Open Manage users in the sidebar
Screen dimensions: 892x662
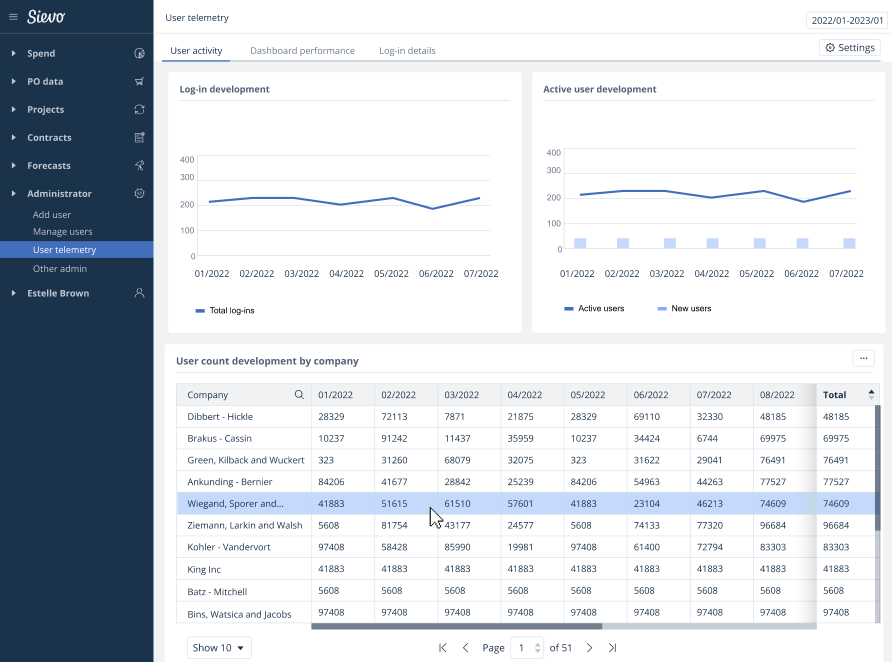point(62,232)
